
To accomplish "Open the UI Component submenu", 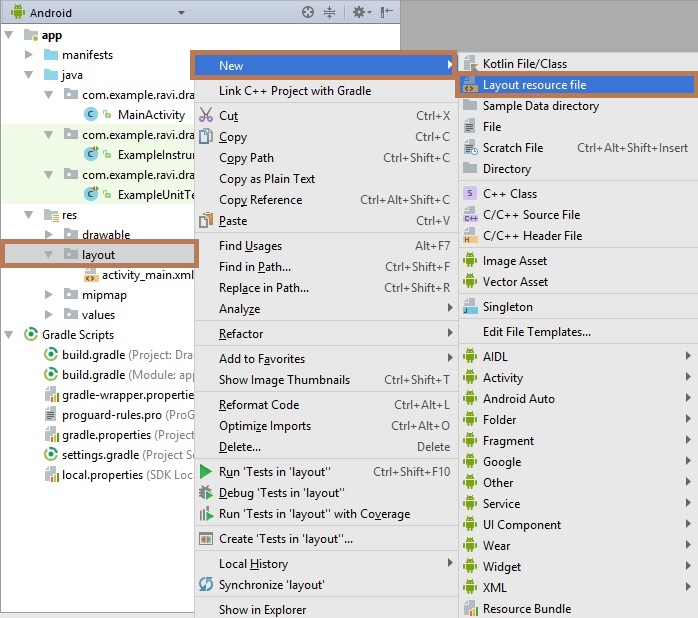I will click(578, 524).
